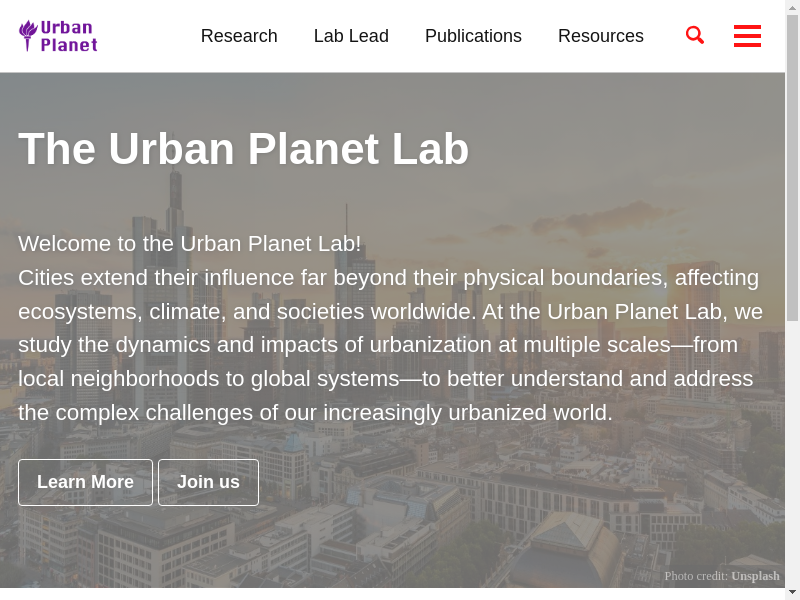Open the Research menu item
This screenshot has height=600, width=800.
point(239,36)
